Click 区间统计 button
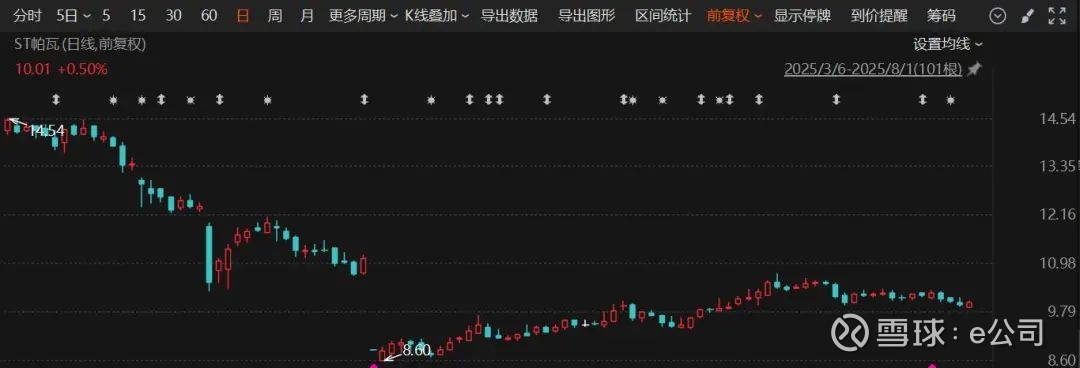This screenshot has width=1080, height=368. pos(663,16)
